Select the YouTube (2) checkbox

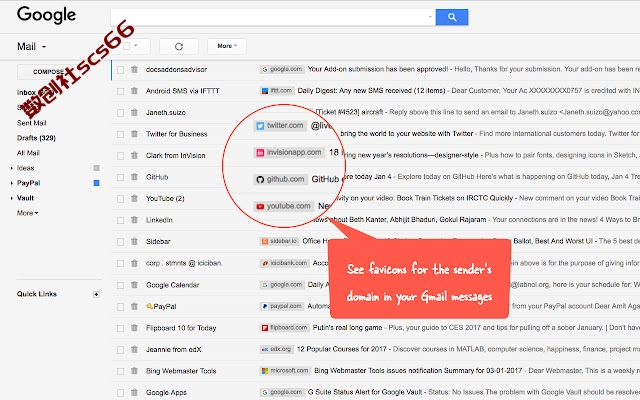[120, 199]
